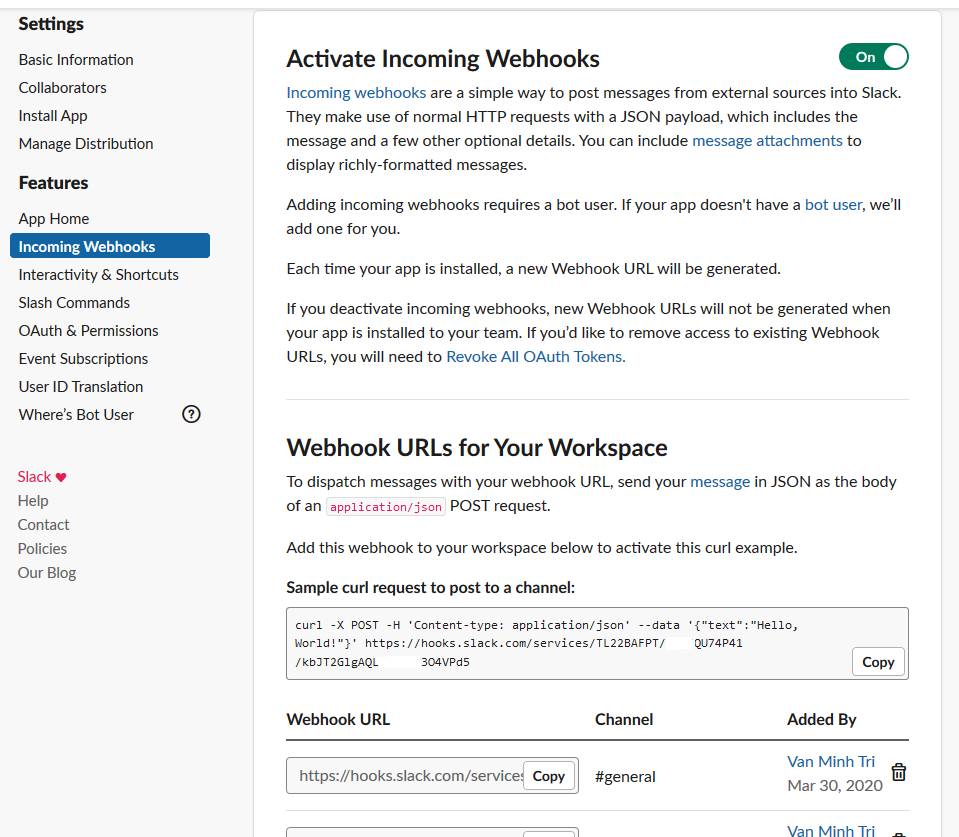This screenshot has width=959, height=837.
Task: Open the Manage Distribution page
Action: (85, 143)
